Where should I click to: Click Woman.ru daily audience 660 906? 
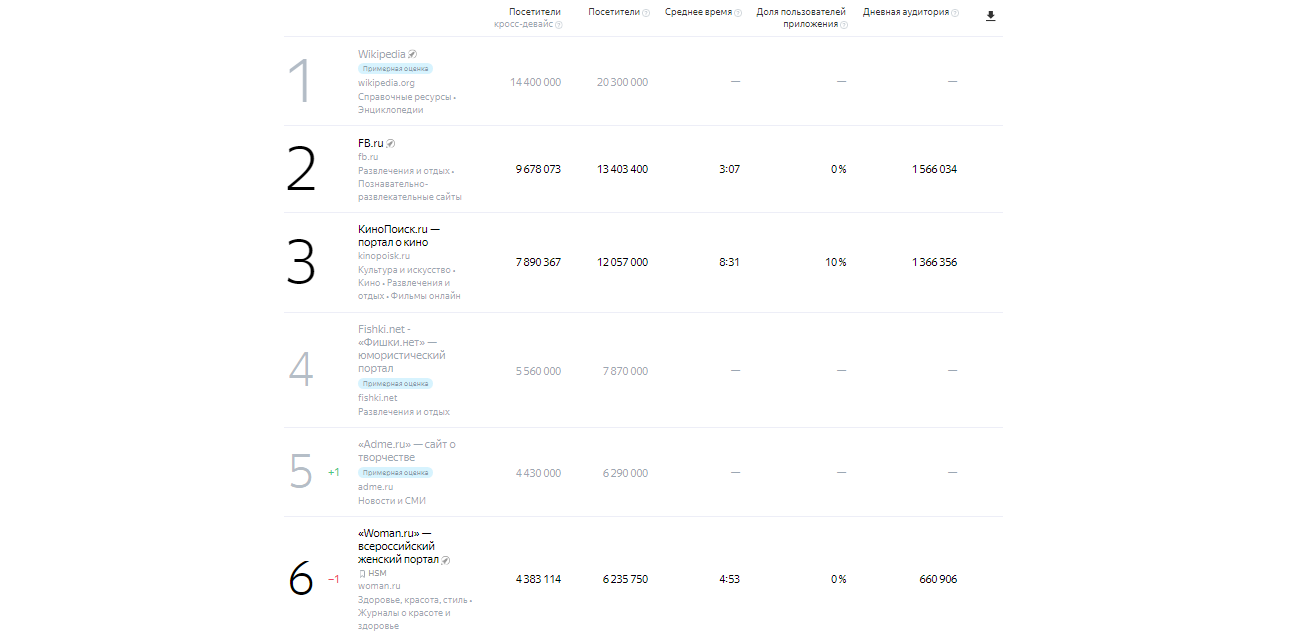(x=938, y=579)
